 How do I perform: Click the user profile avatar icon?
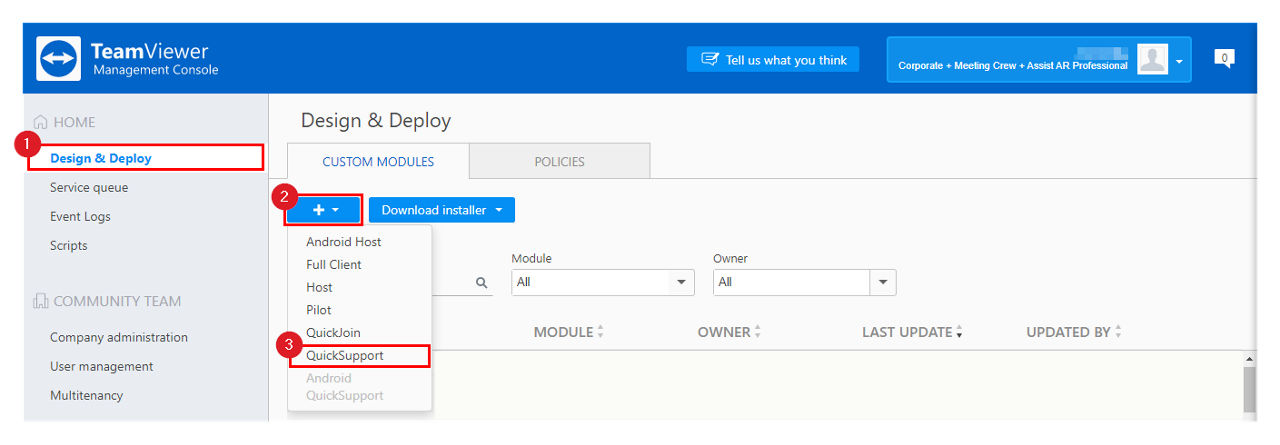pos(1153,60)
